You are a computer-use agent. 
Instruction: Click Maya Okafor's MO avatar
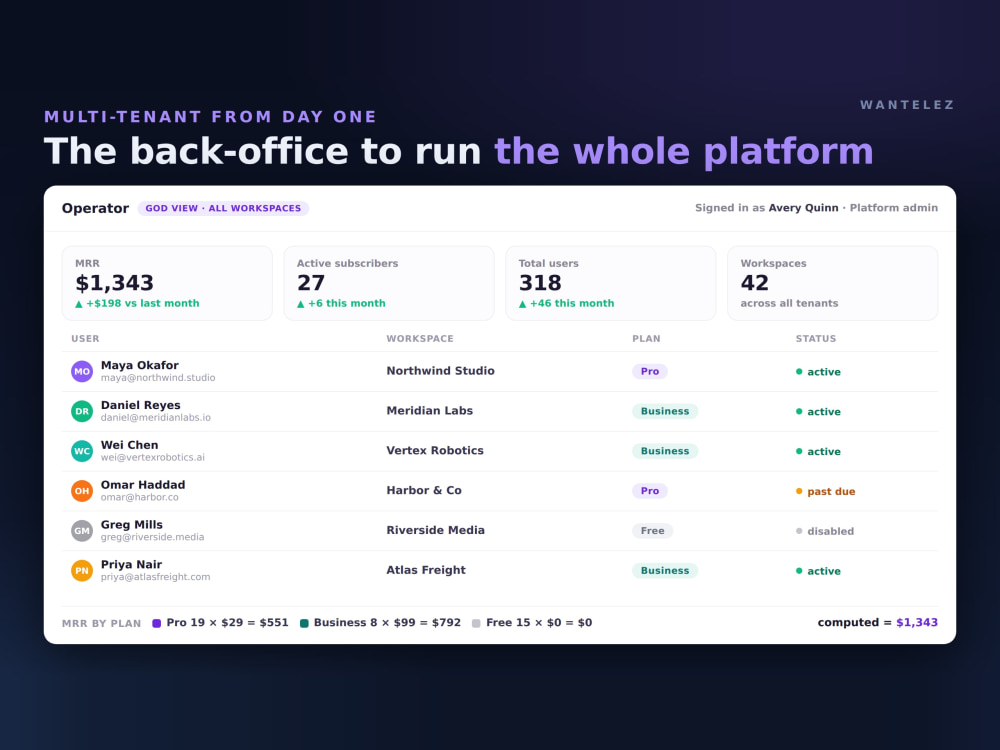(82, 371)
